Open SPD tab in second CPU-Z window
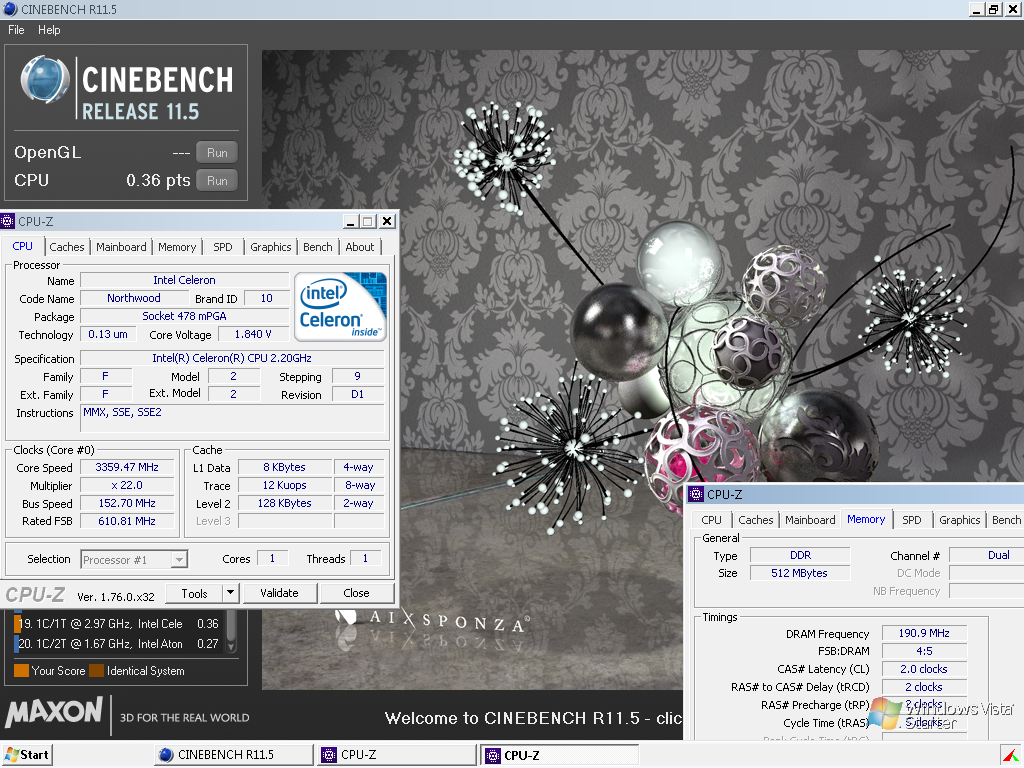Viewport: 1024px width, 768px height. (x=912, y=520)
